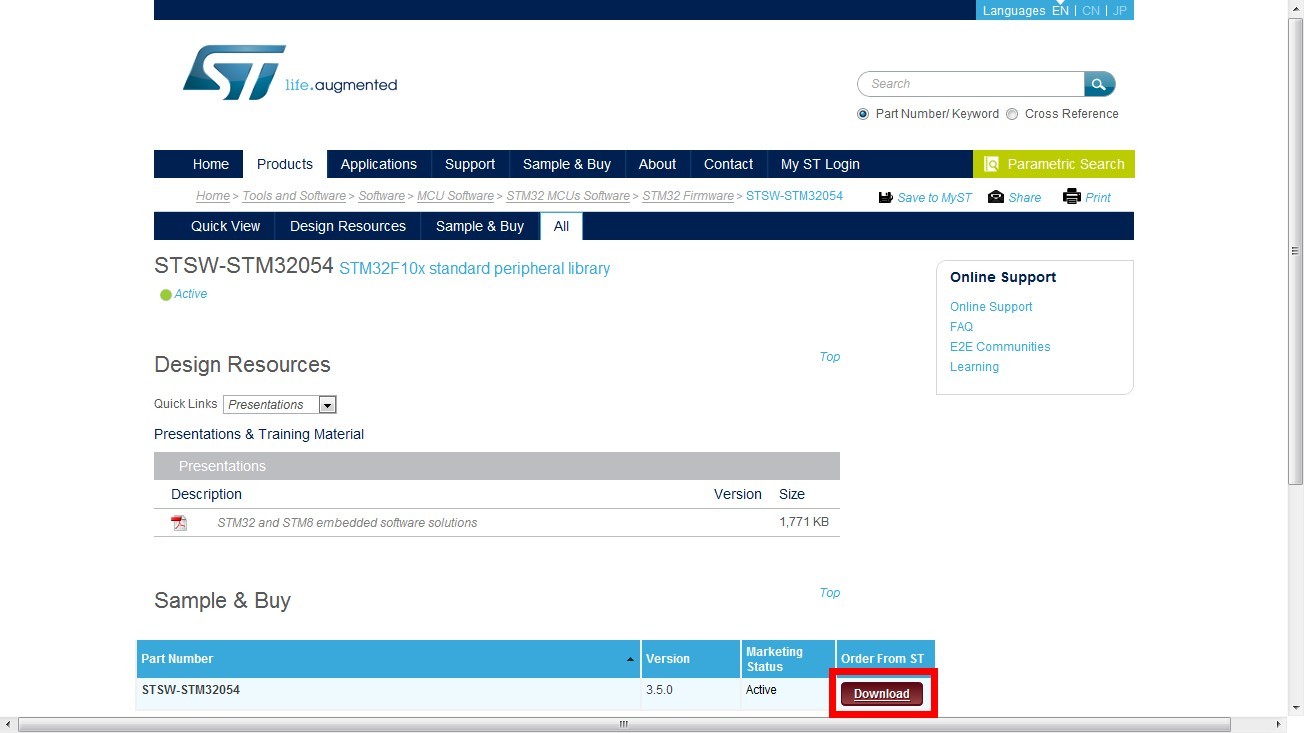The height and width of the screenshot is (733, 1304).
Task: Click the Part Number sort arrow
Action: (630, 659)
